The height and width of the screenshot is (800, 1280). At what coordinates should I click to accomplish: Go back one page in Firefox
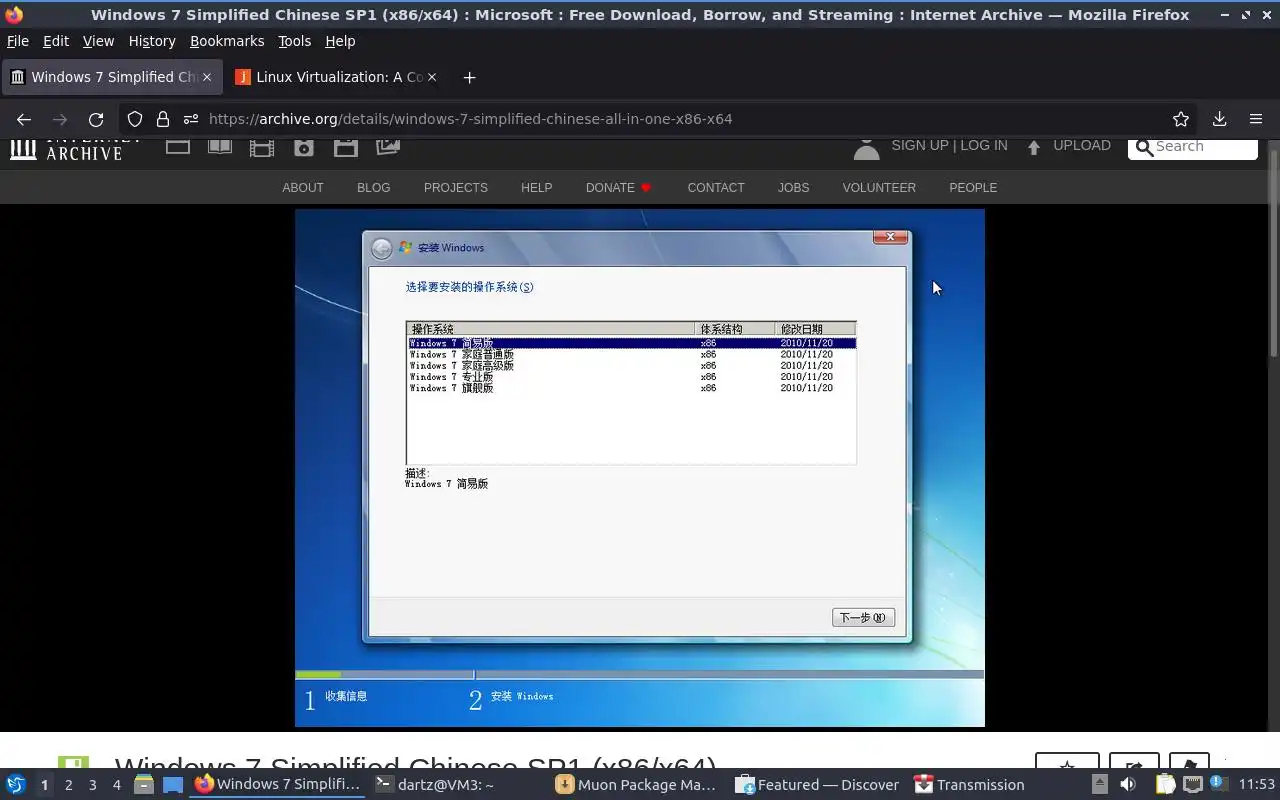tap(24, 119)
